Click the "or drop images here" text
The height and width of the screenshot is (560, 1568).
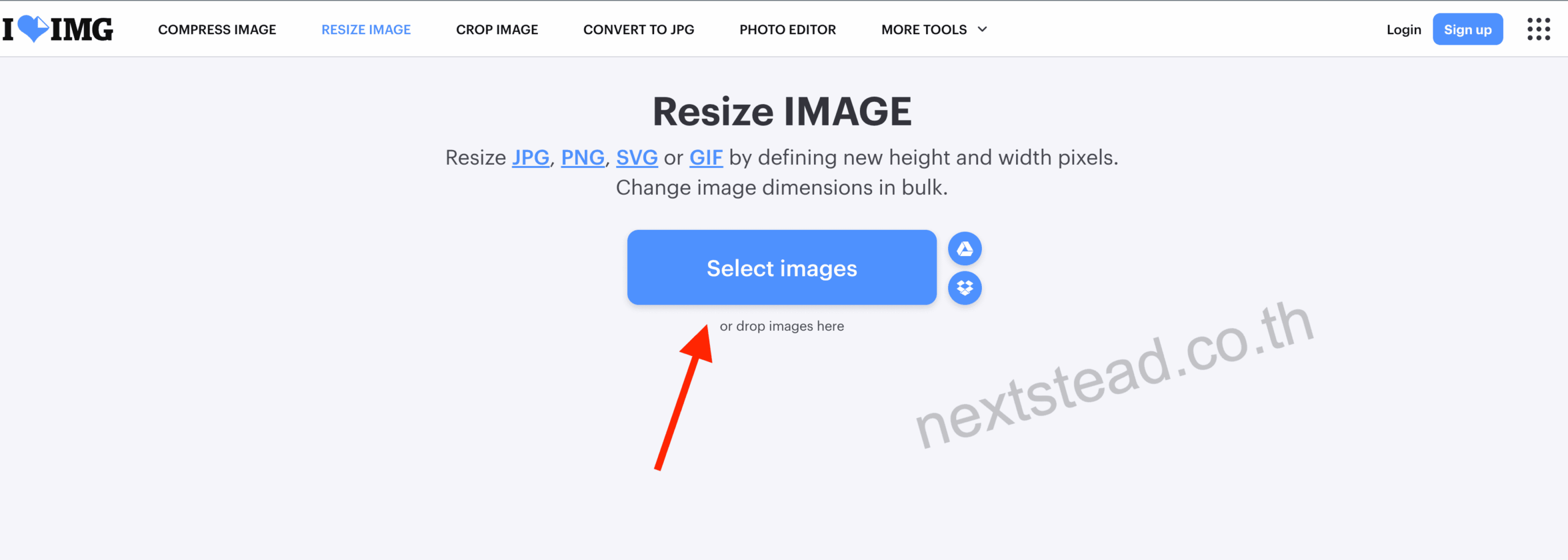click(x=782, y=326)
